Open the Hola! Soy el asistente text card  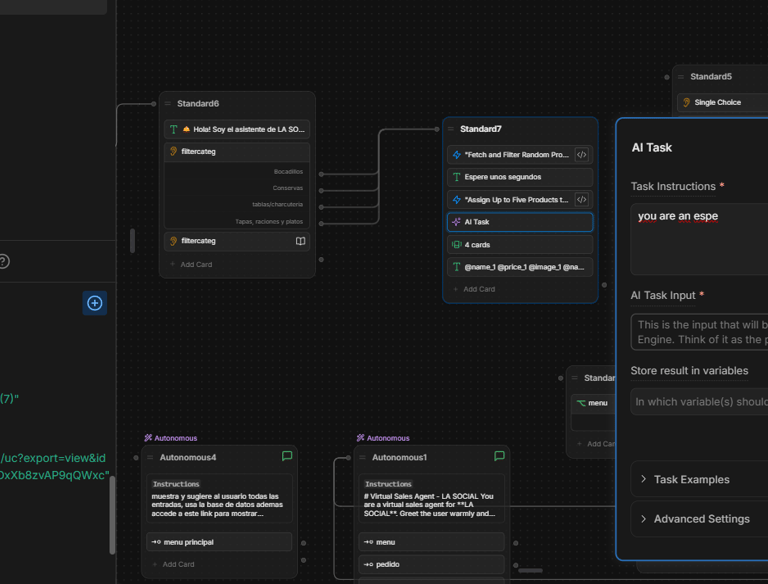[237, 129]
